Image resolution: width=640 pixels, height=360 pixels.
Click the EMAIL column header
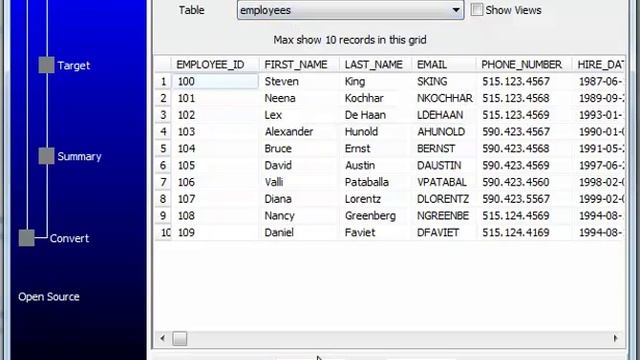click(x=444, y=64)
